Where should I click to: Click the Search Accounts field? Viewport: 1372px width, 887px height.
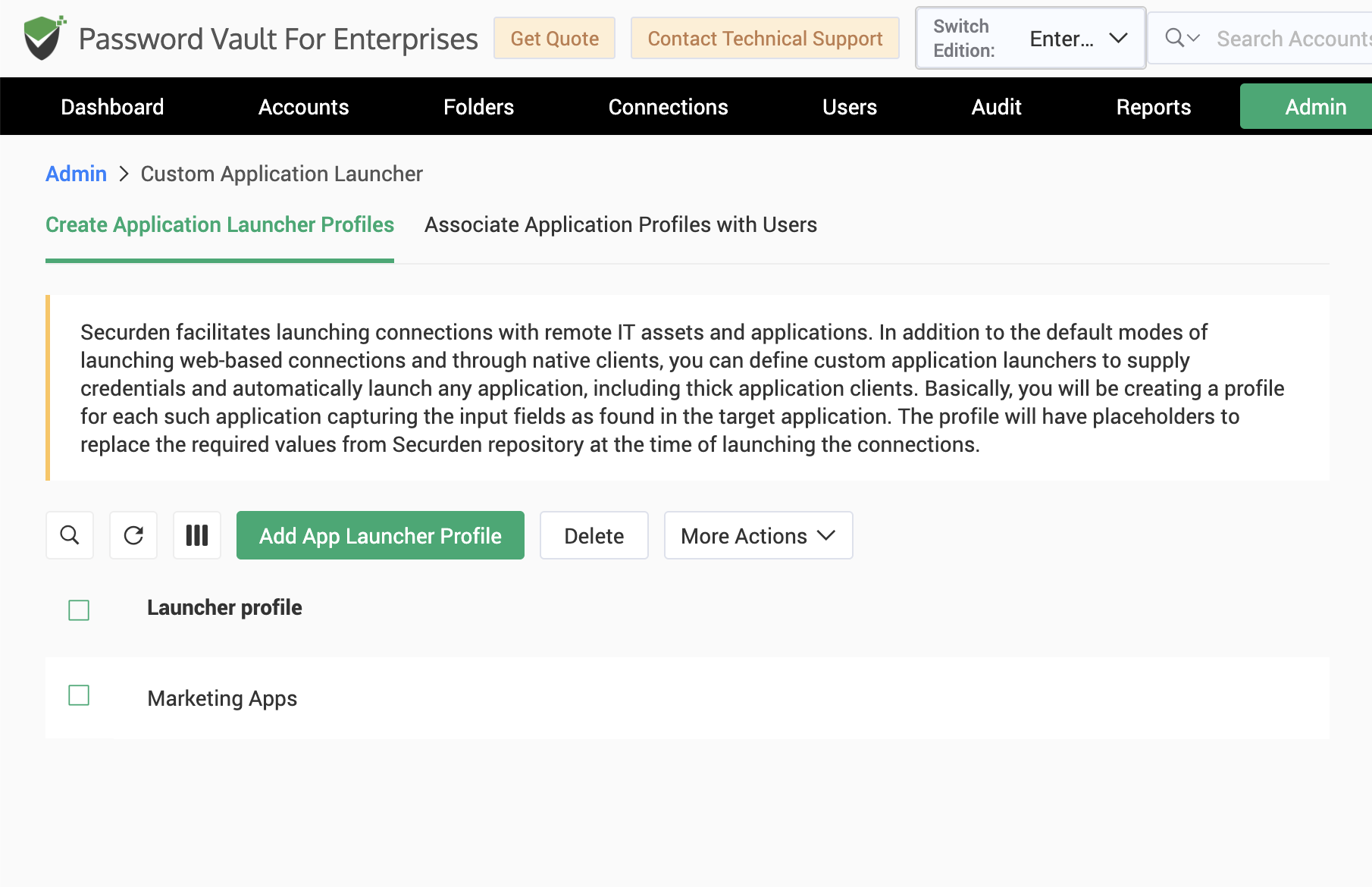pos(1293,38)
